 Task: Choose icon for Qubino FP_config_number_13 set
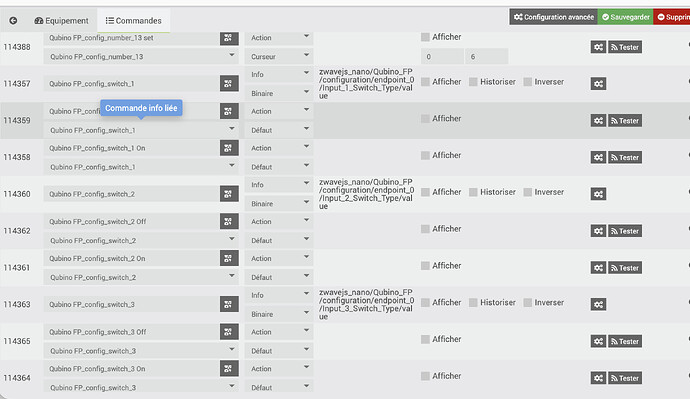(229, 38)
